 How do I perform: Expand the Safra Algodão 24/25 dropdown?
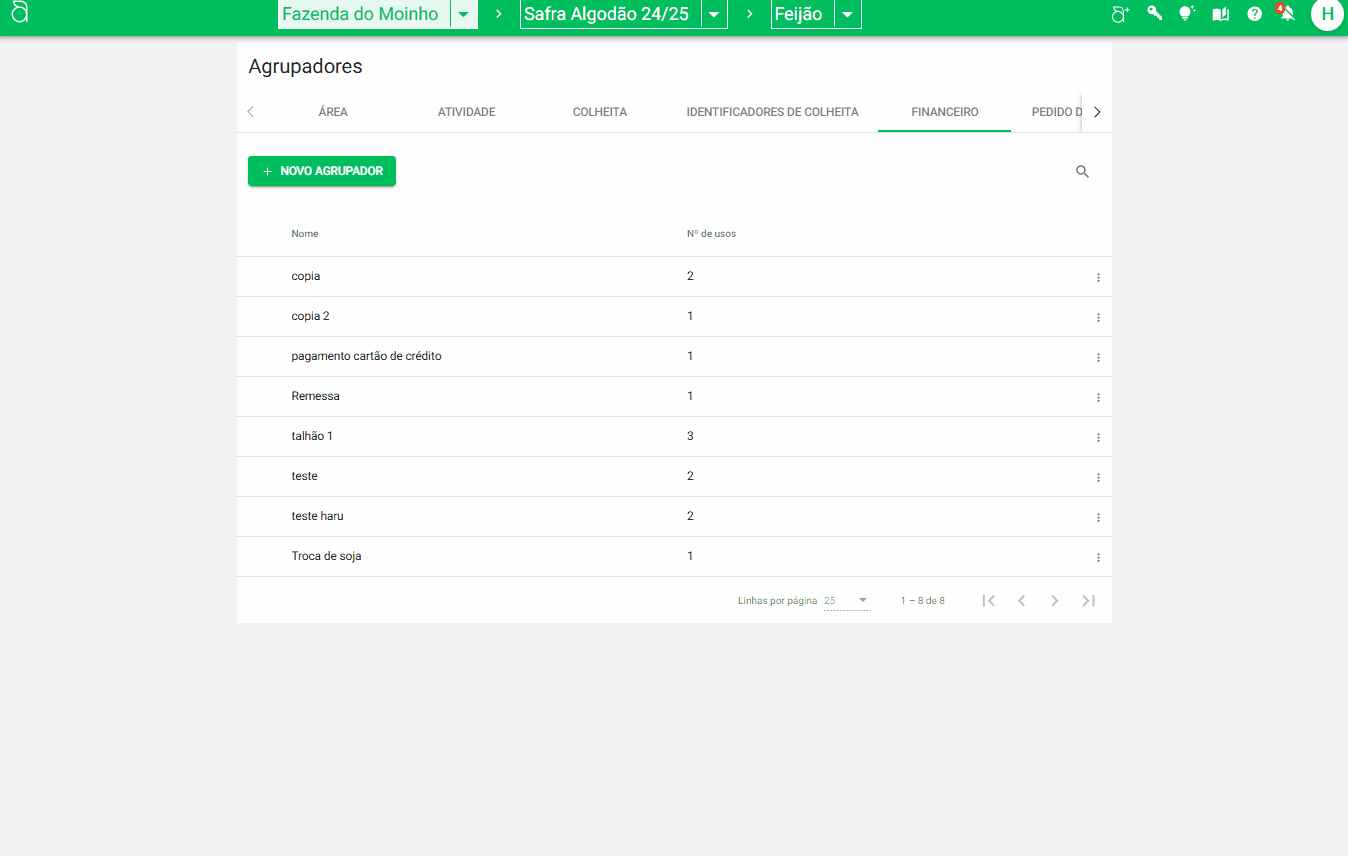tap(714, 15)
